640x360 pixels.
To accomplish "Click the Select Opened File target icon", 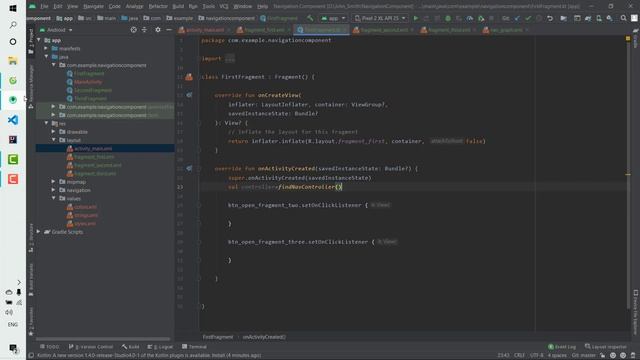I will click(x=133, y=30).
